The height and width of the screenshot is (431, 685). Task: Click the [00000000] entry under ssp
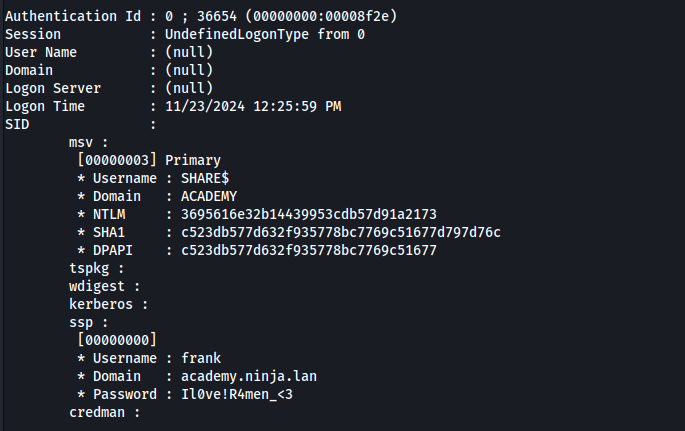[117, 340]
